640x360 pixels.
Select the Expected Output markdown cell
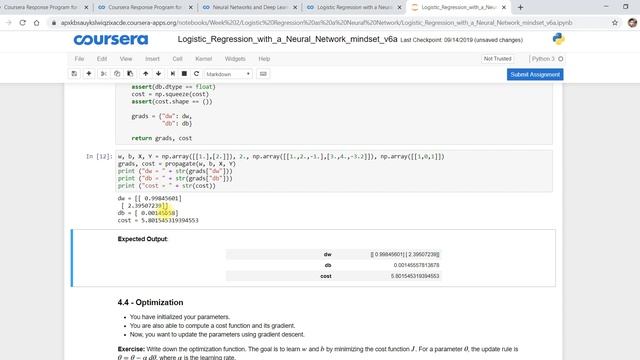tap(313, 258)
